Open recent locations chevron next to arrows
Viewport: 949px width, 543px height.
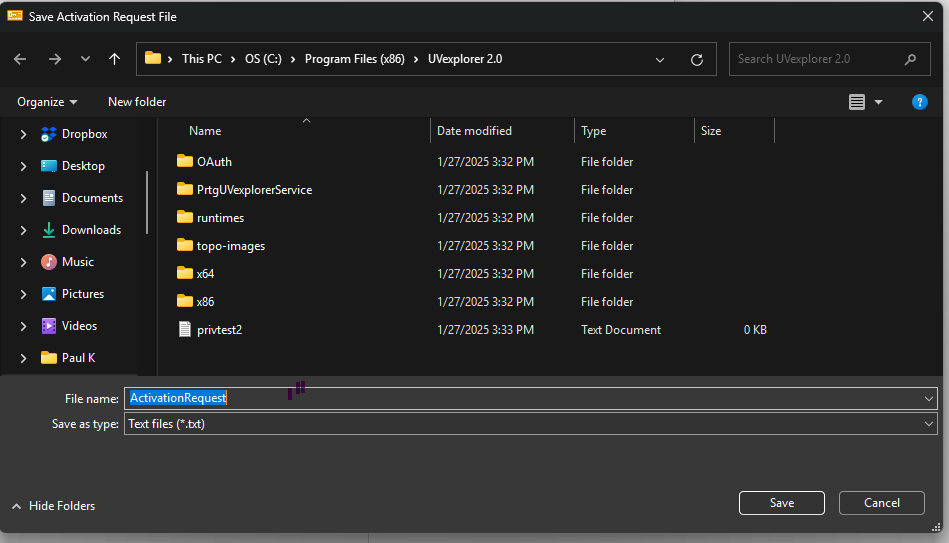coord(85,59)
